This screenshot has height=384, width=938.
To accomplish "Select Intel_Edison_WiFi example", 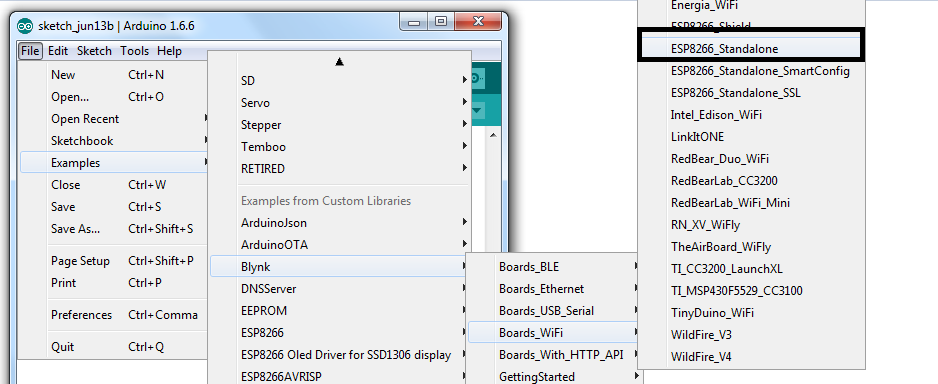I will point(751,115).
